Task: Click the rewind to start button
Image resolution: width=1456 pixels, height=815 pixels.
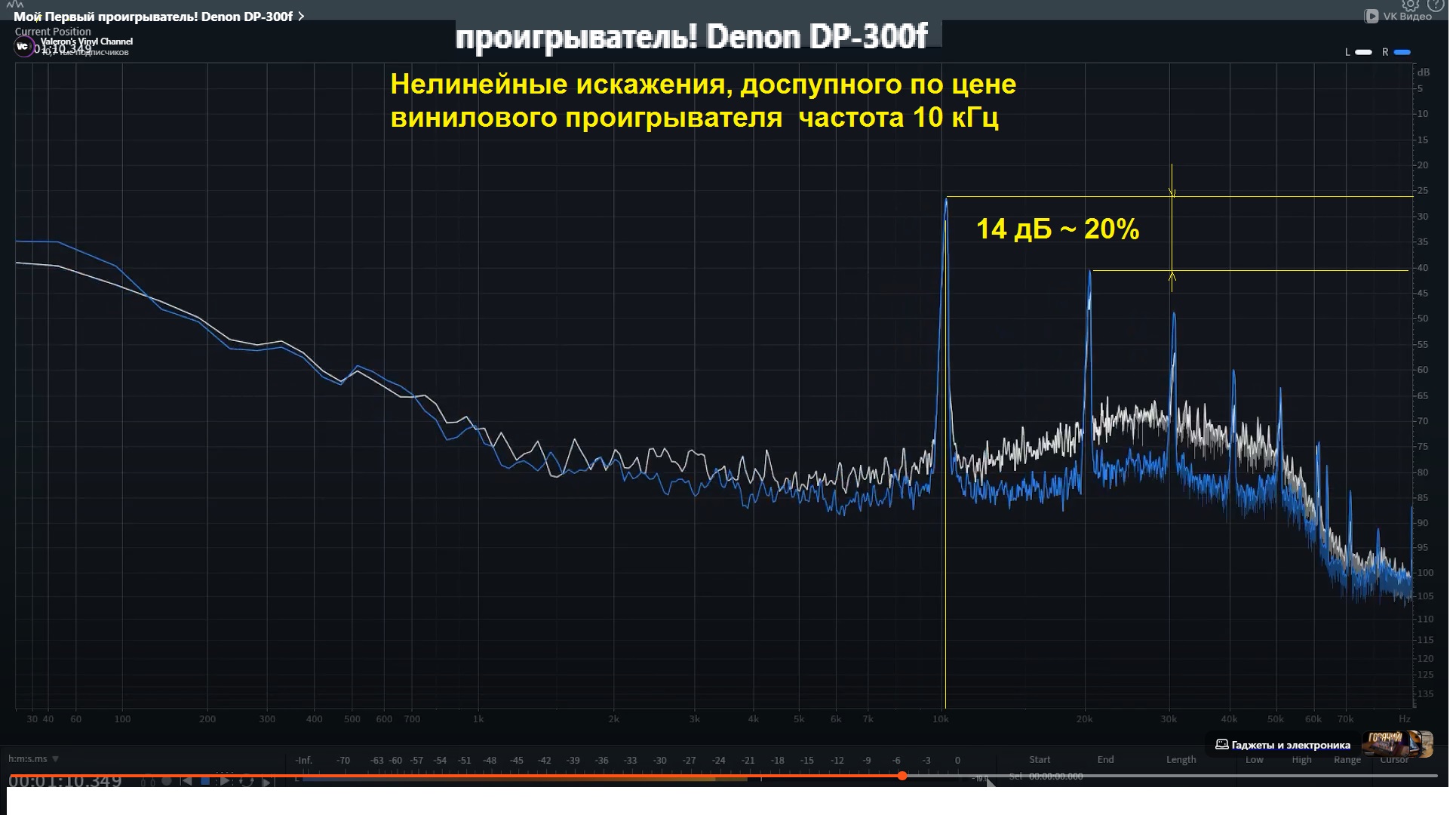Action: 186,781
